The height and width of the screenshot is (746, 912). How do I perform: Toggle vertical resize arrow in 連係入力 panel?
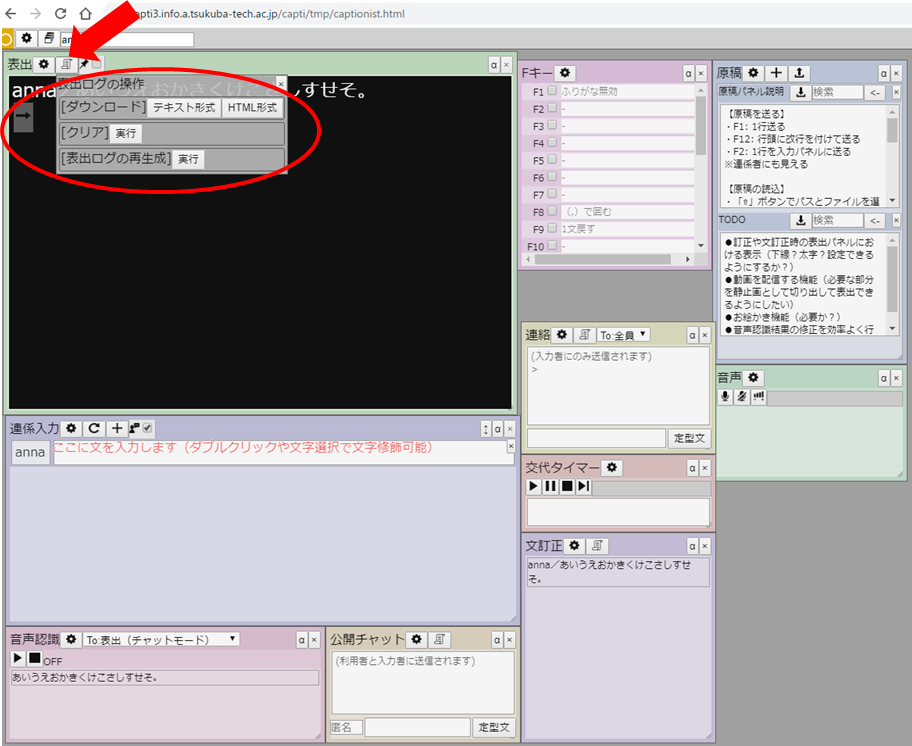point(486,429)
